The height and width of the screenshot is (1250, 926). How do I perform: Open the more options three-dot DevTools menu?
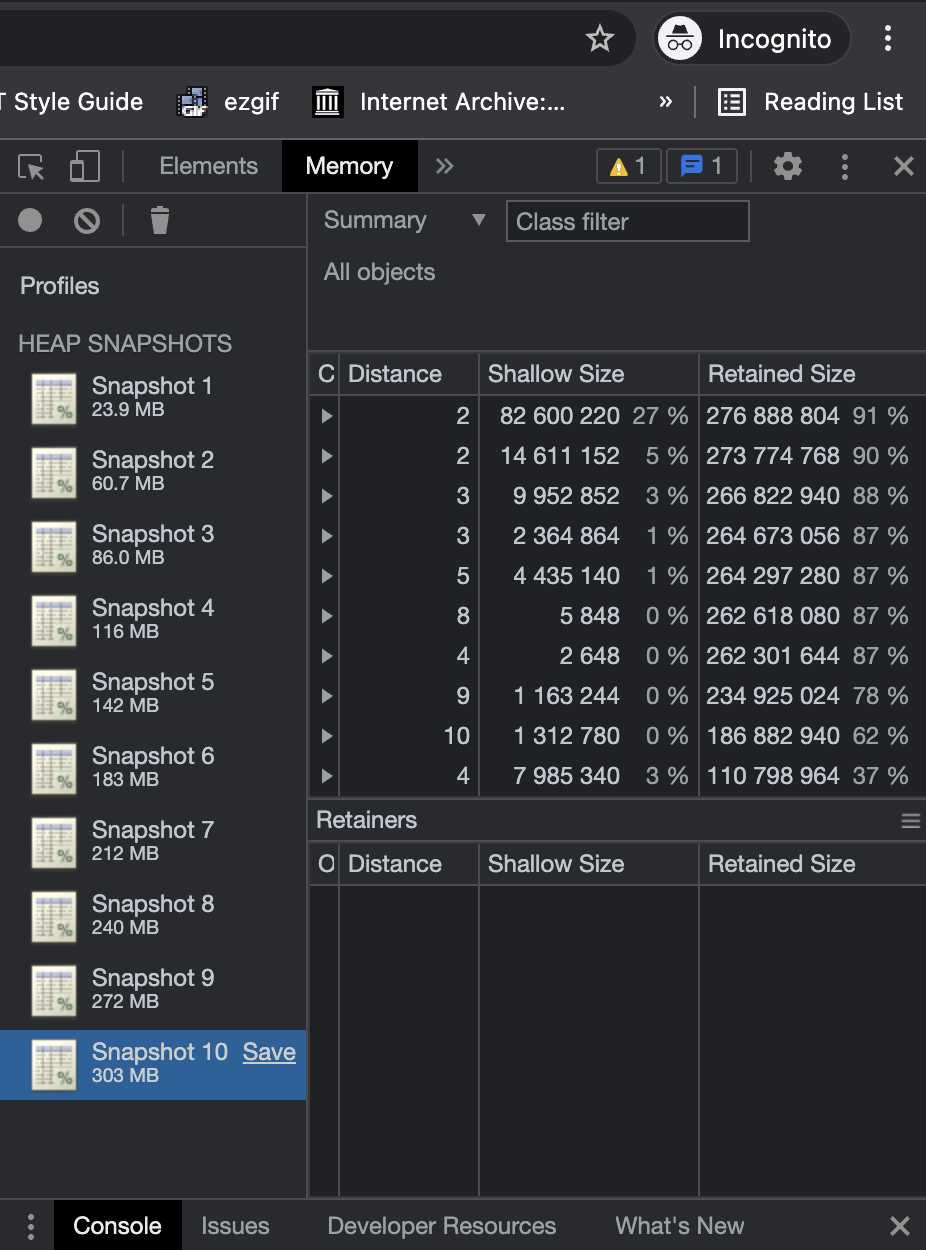[846, 166]
